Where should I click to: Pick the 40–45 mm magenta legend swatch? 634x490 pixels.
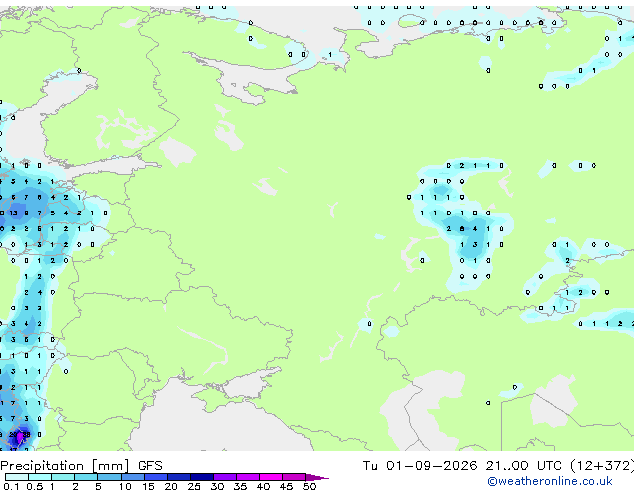pos(271,477)
